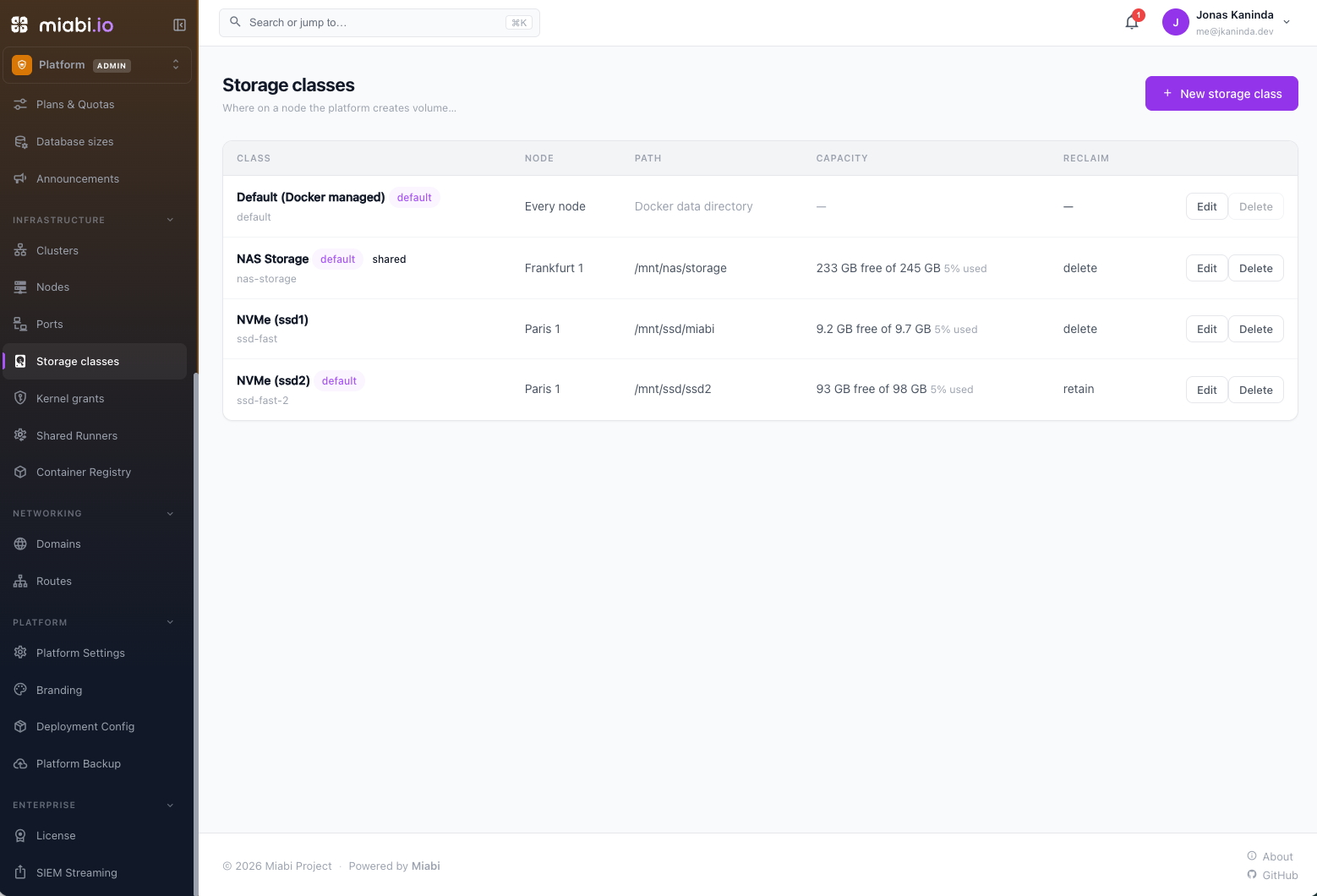This screenshot has height=896, width=1317.
Task: Click the Domains globe icon
Action: 20,544
